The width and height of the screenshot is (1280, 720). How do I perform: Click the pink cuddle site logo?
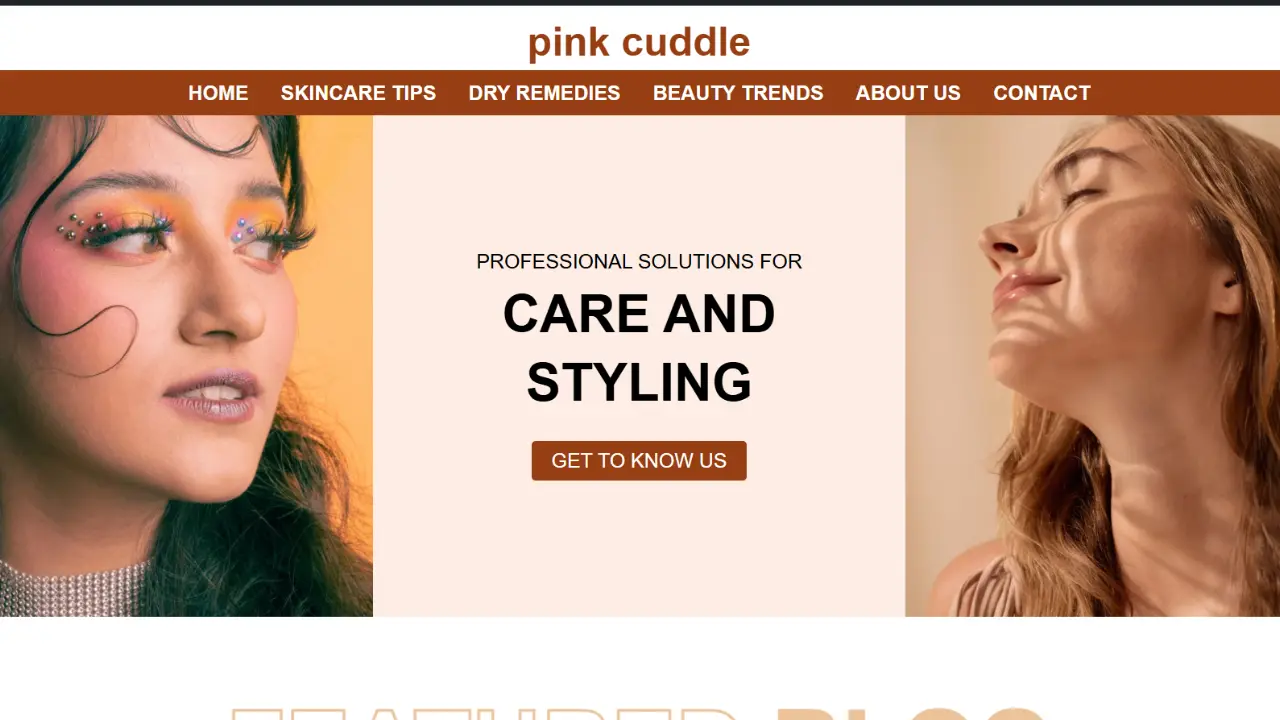(x=639, y=42)
